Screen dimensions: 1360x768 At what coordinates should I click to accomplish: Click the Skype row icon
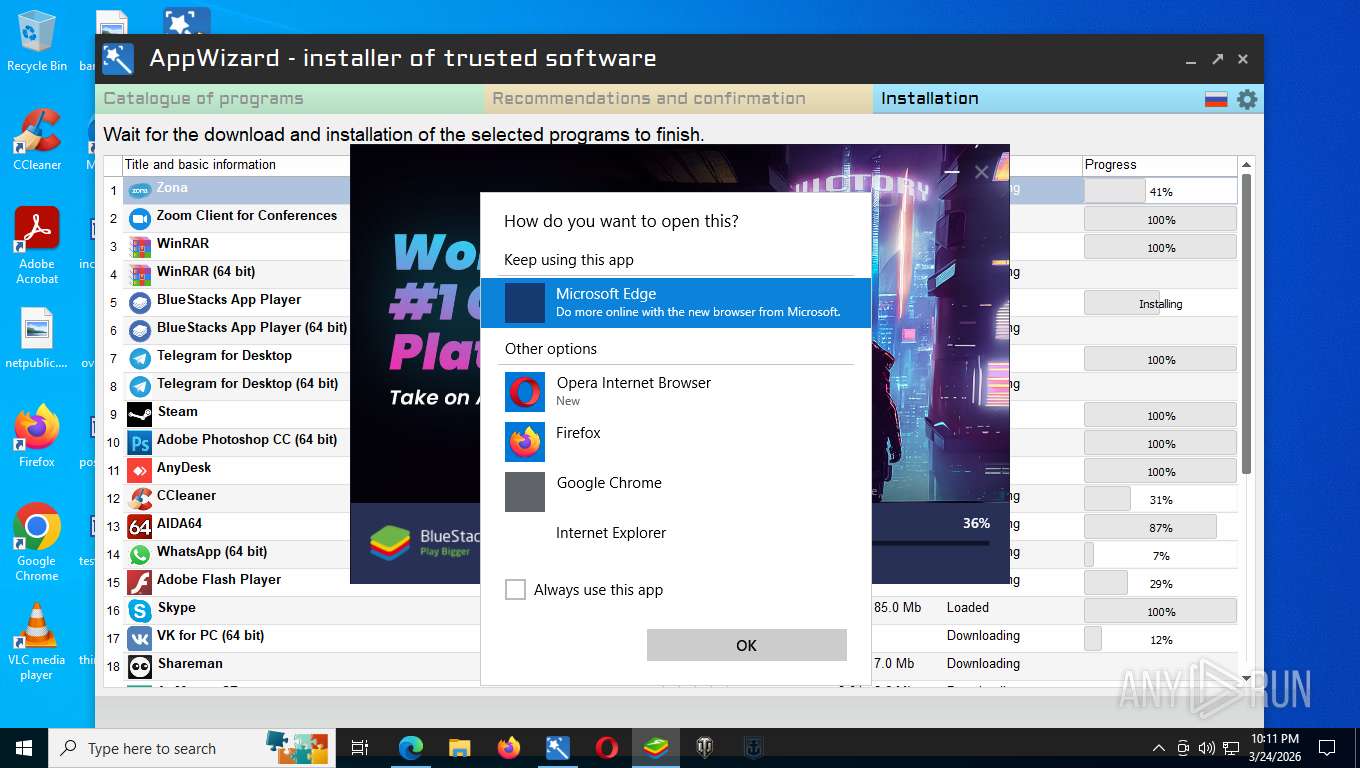pyautogui.click(x=140, y=610)
